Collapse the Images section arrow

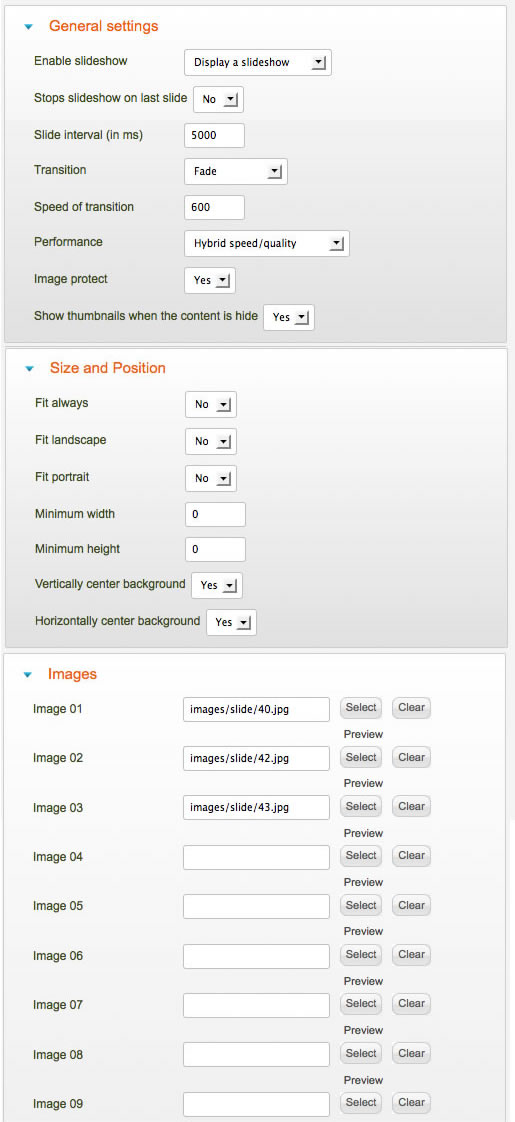click(x=28, y=674)
